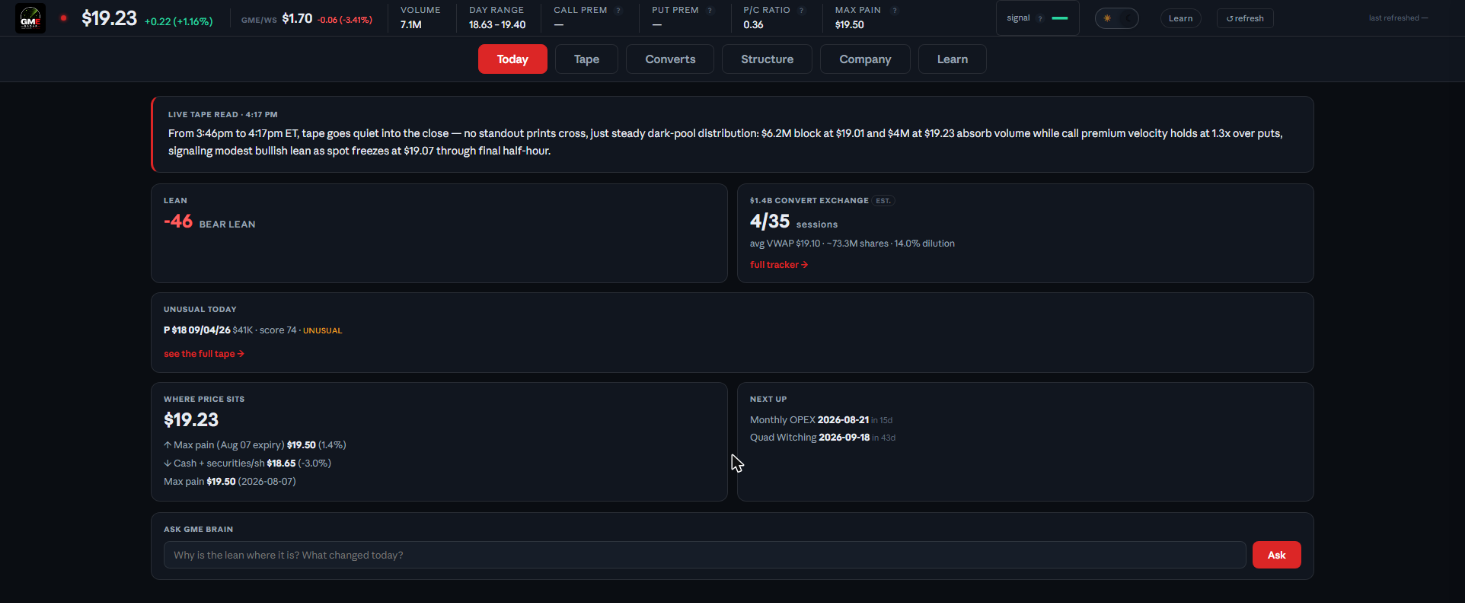
Task: Follow the full tracker link
Action: tap(779, 264)
